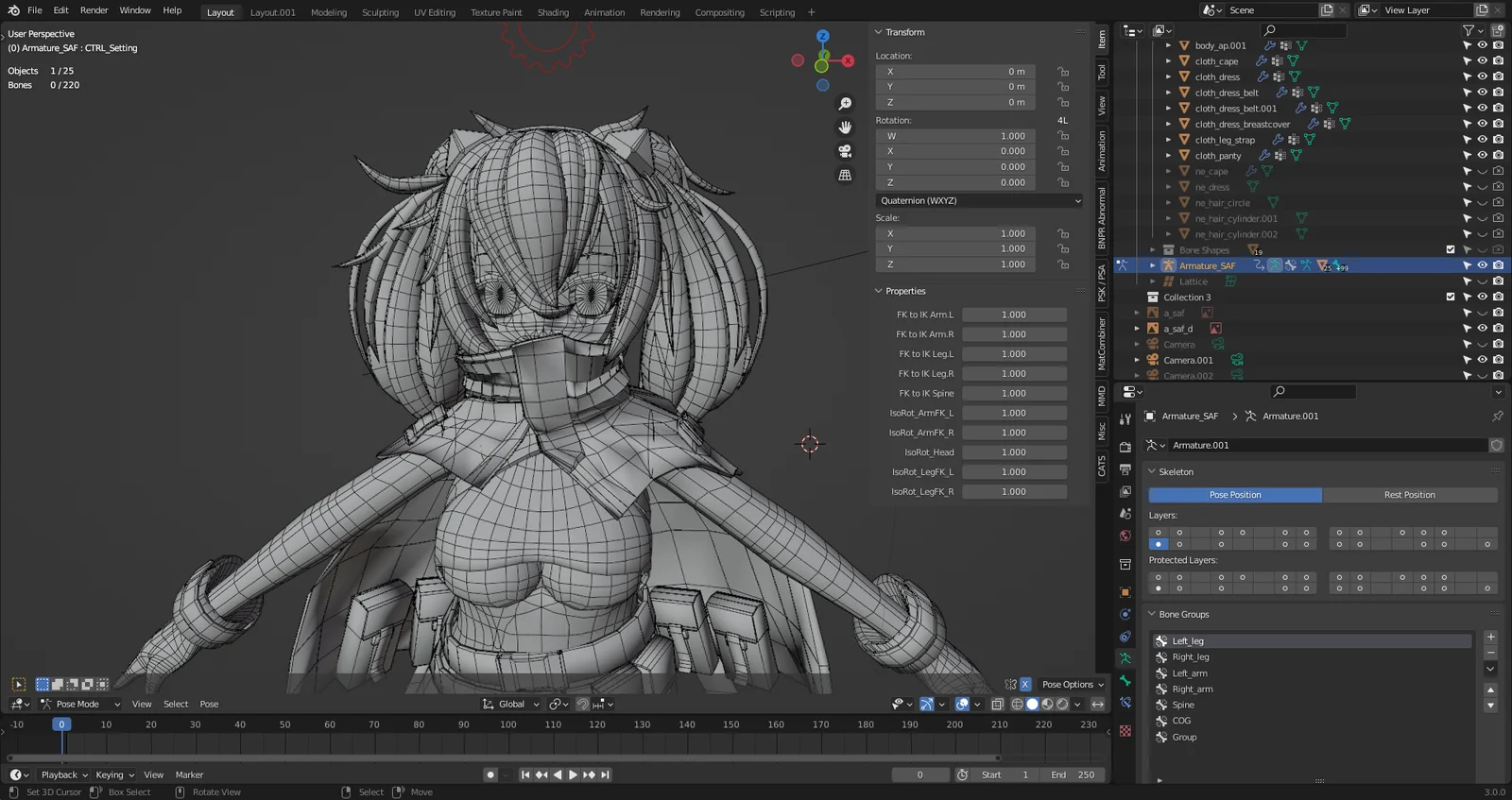Viewport: 1512px width, 800px height.
Task: Uncheck Bone Shapes collection checkbox
Action: pos(1451,250)
